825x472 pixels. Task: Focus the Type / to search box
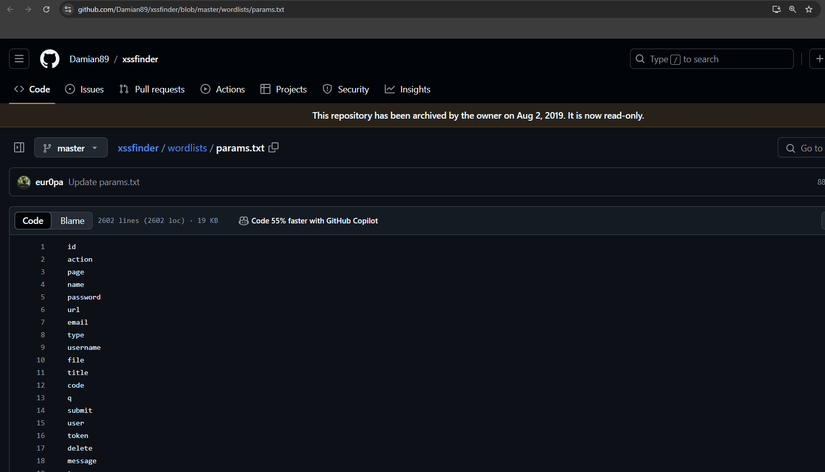click(x=711, y=59)
